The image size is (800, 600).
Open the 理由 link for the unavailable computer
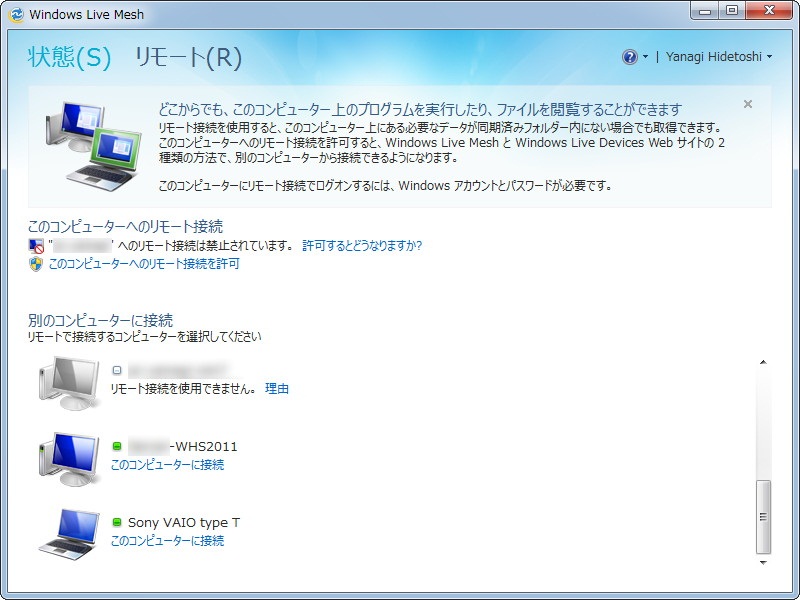276,388
